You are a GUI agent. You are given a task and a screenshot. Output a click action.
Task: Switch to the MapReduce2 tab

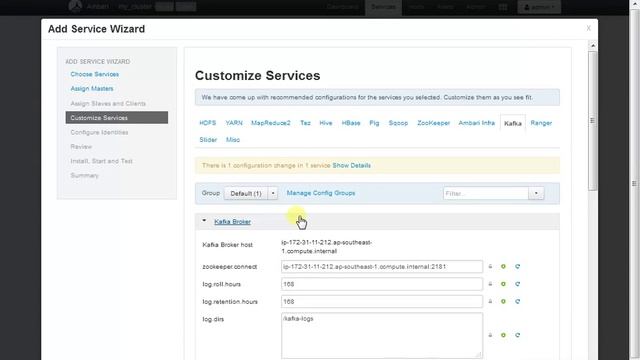coord(271,123)
